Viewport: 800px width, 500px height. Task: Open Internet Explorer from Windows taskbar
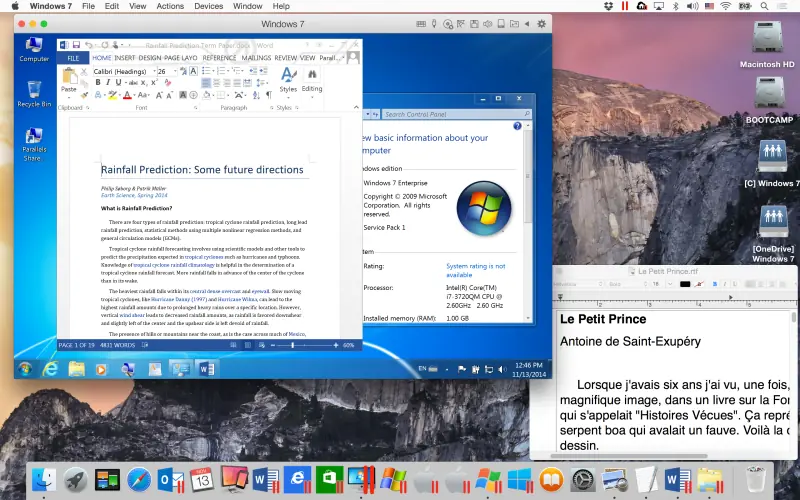pos(50,368)
